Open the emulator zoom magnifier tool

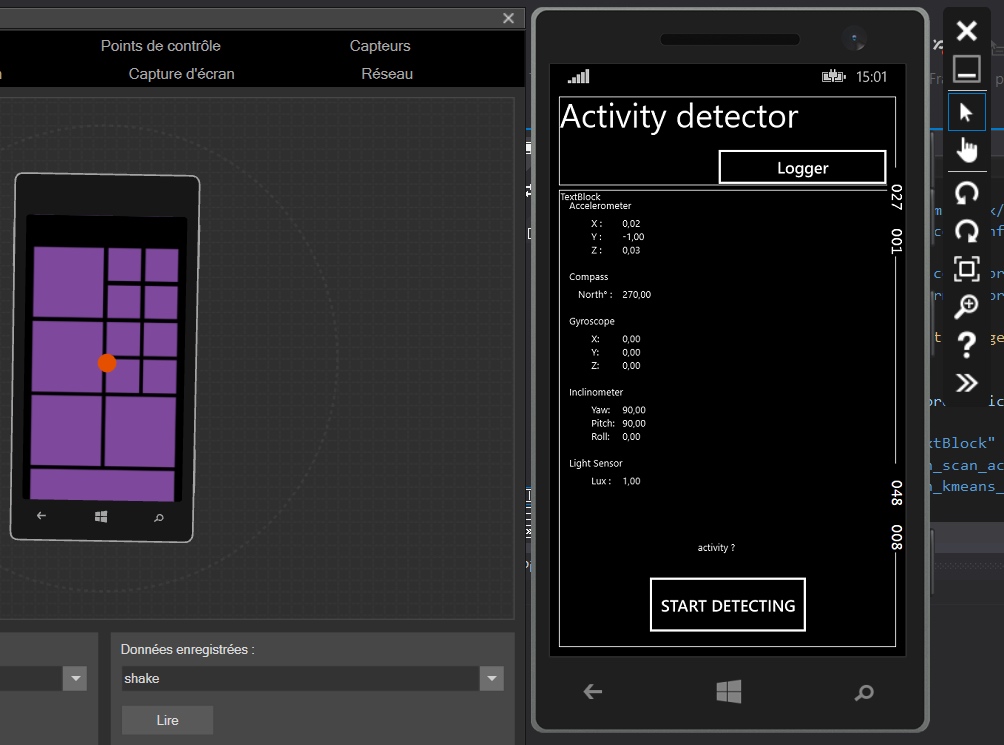[966, 307]
